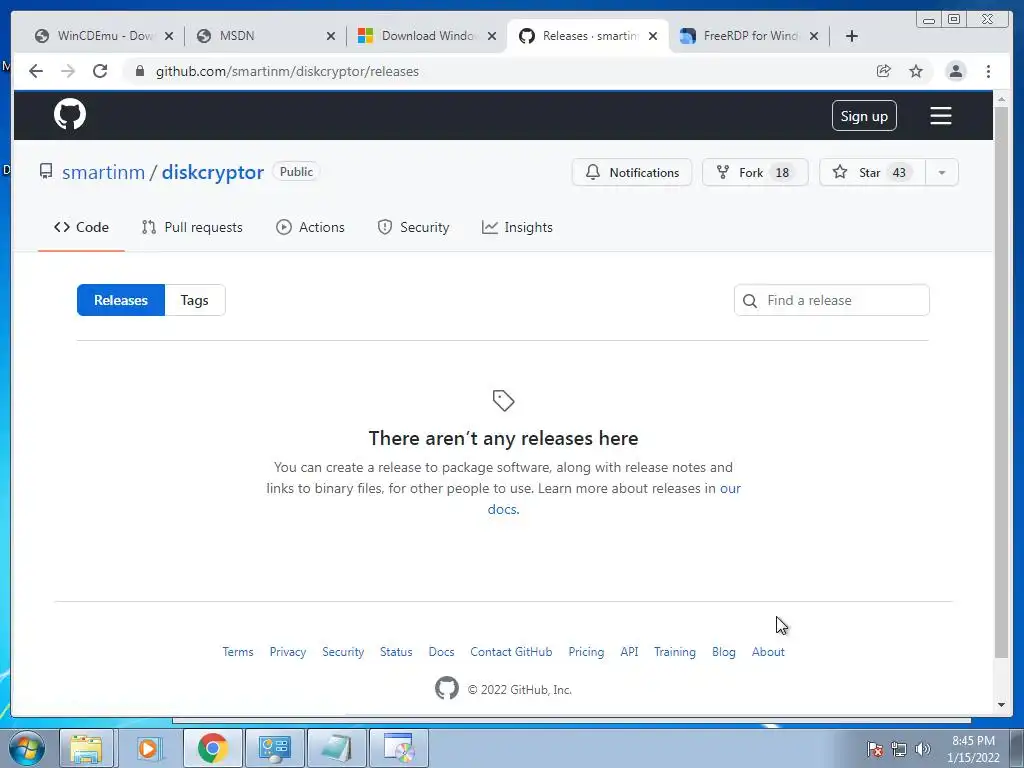Close the MSDN tab

(x=330, y=36)
